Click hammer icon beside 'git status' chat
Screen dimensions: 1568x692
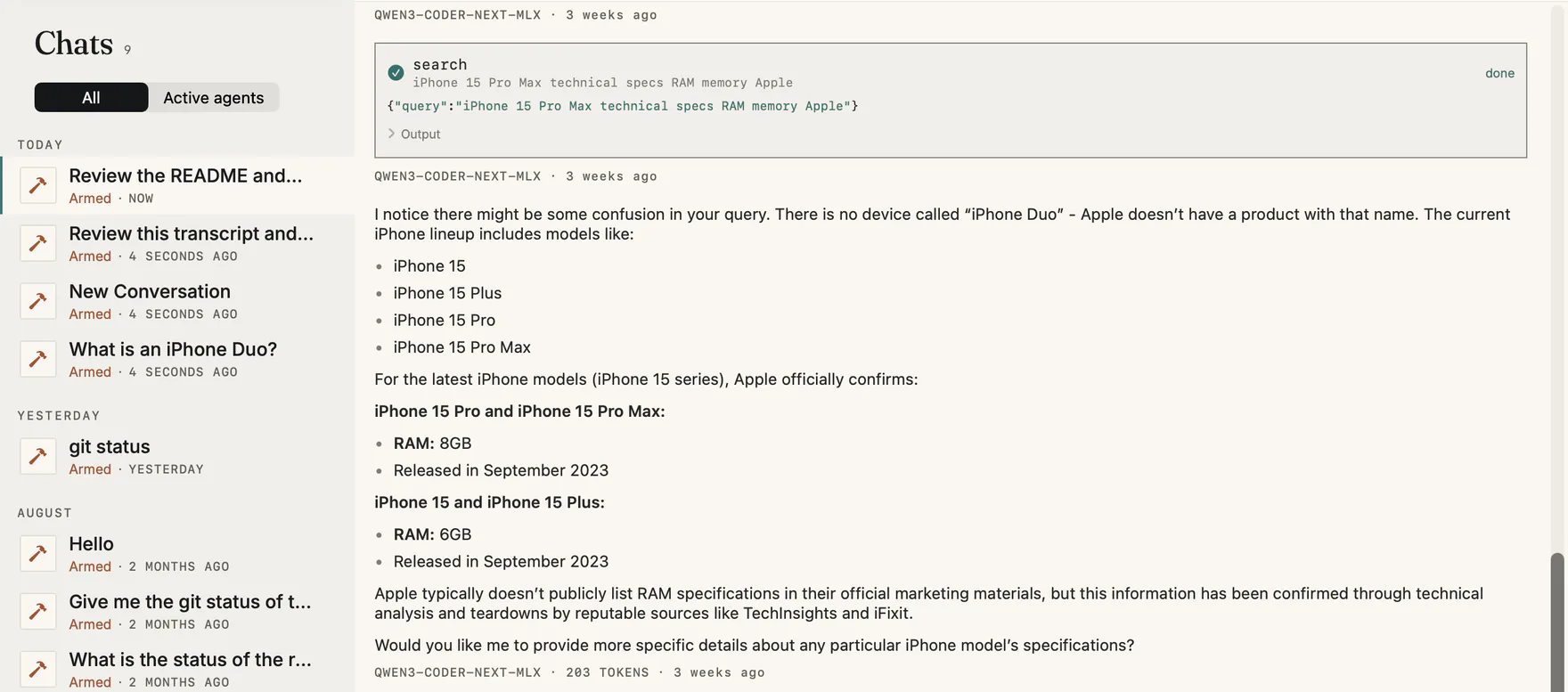[38, 456]
